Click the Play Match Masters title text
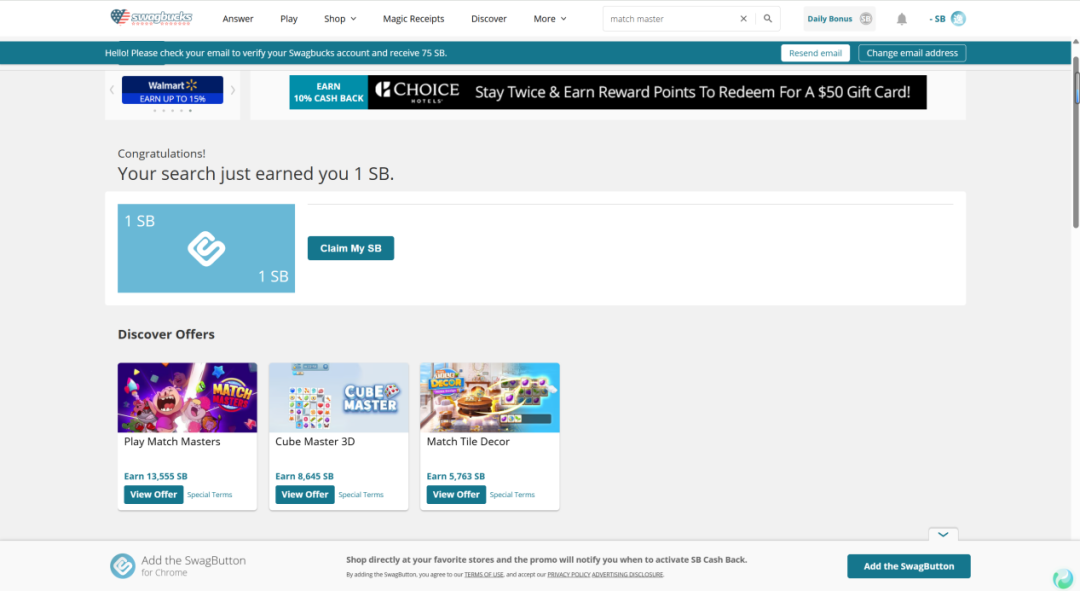Screen dimensions: 1080x591 click(172, 442)
